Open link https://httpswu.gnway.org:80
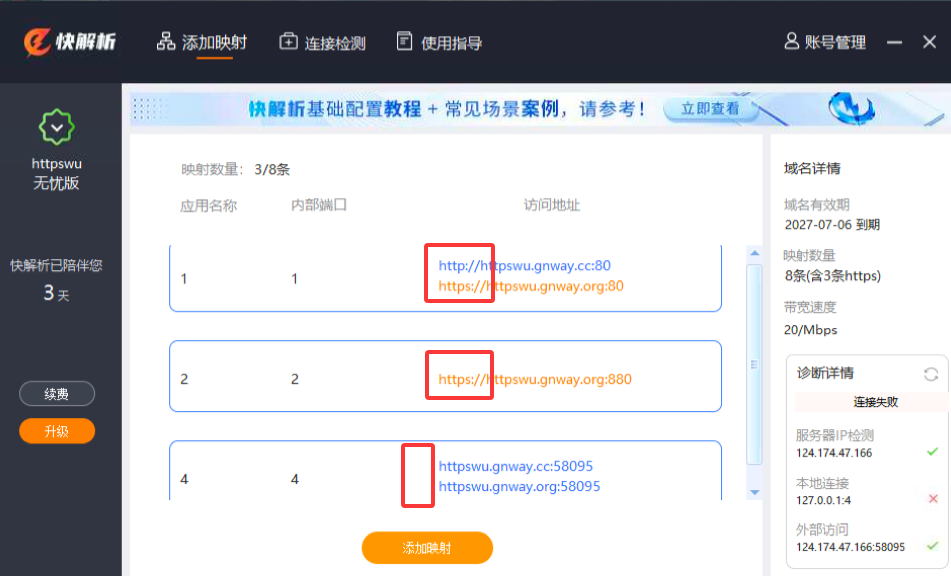Viewport: 951px width, 576px height. [531, 286]
